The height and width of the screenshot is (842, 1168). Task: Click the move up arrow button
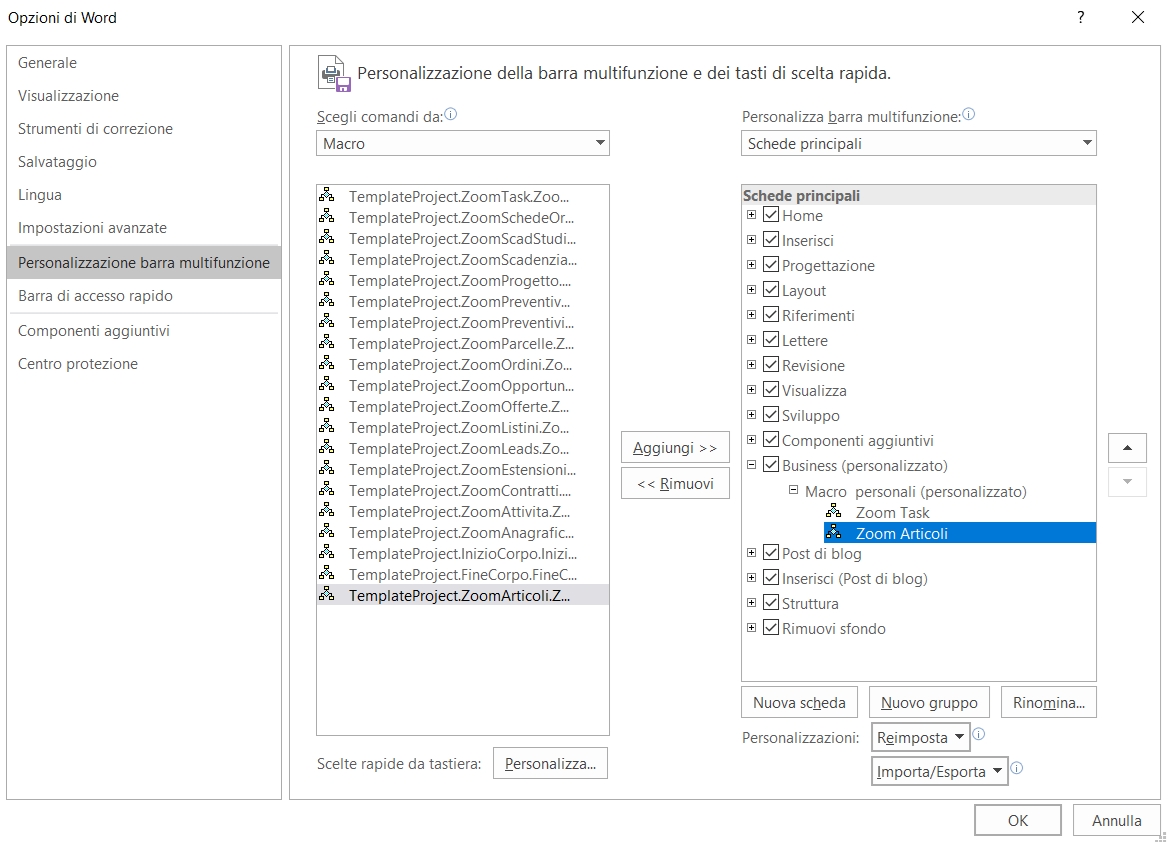[1127, 448]
